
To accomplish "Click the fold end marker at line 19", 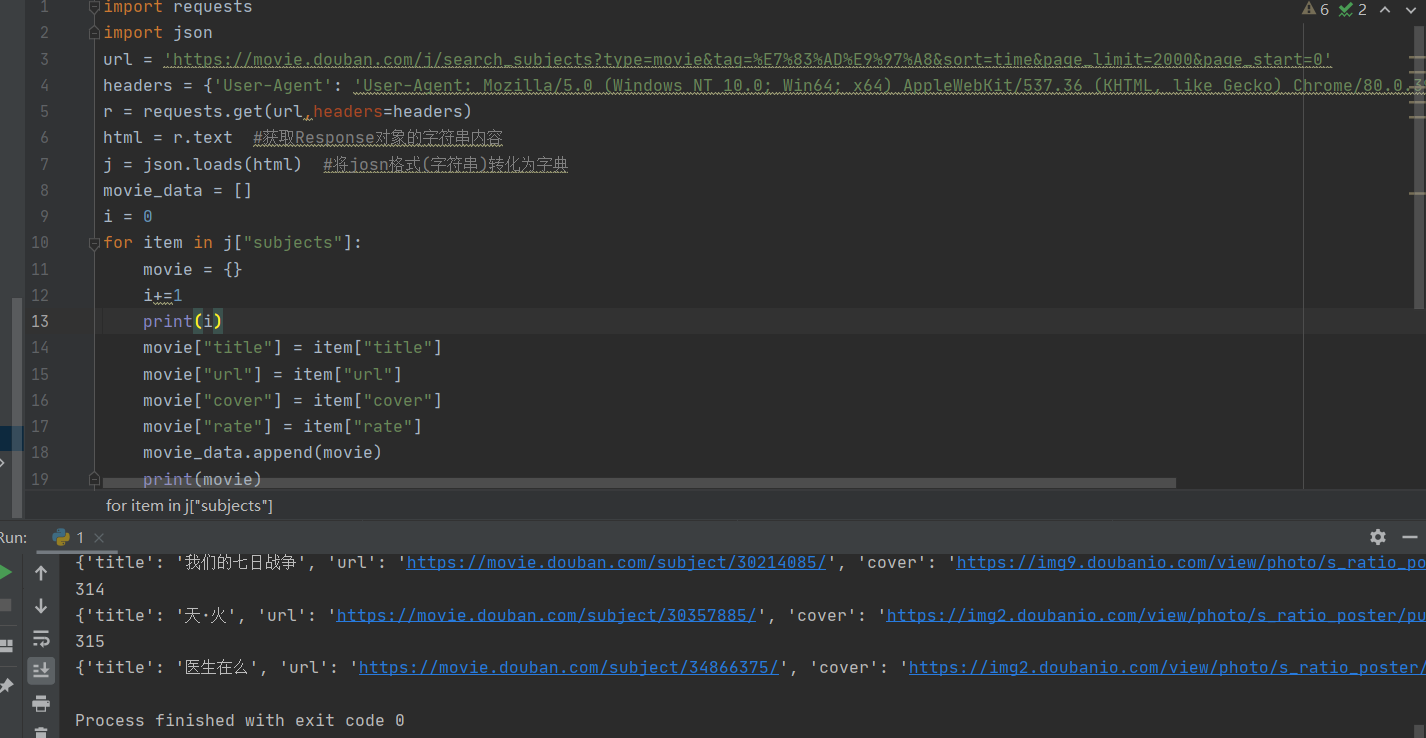I will 94,479.
